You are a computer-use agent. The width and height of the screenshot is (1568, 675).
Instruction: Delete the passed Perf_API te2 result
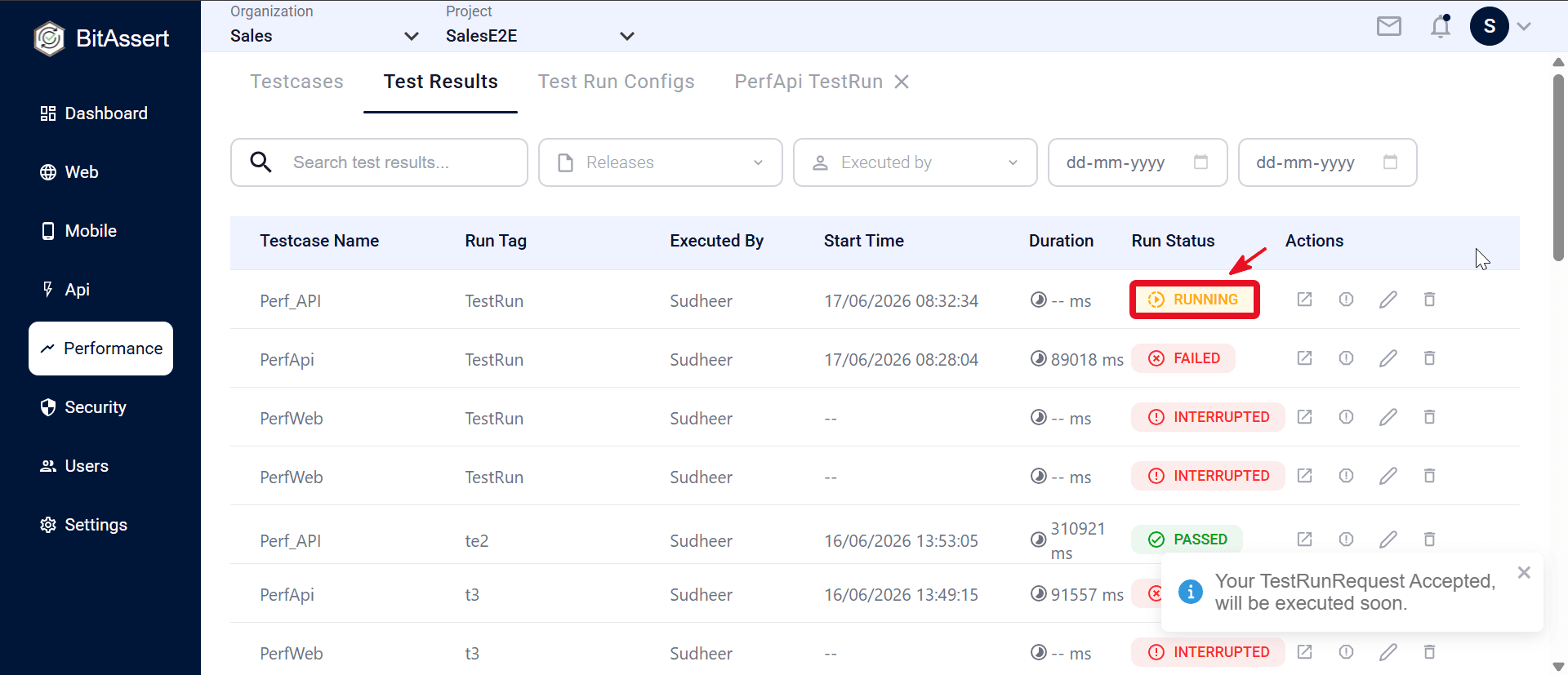pos(1429,540)
